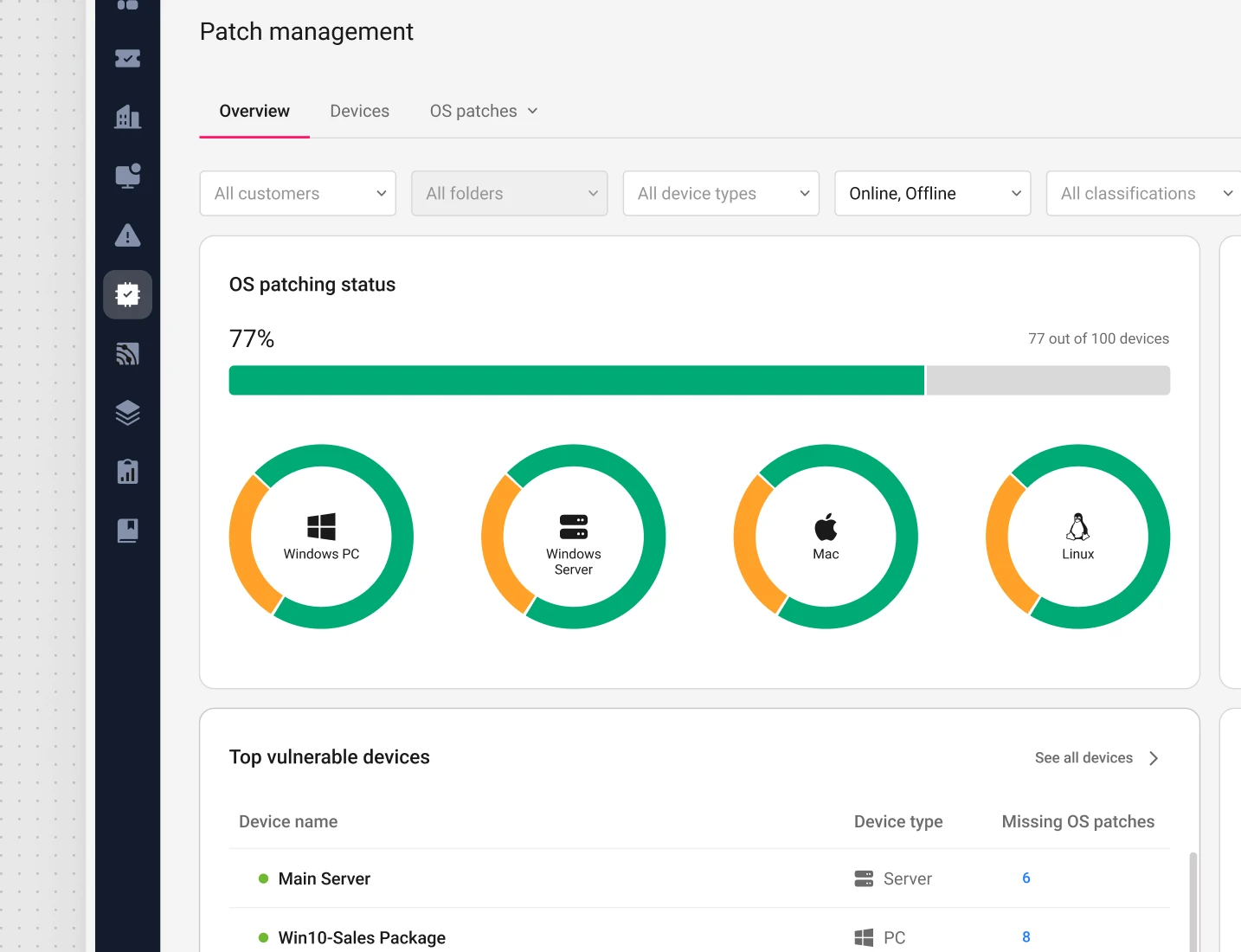Click the OS patching status progress bar
Viewport: 1241px width, 952px height.
pyautogui.click(x=699, y=380)
